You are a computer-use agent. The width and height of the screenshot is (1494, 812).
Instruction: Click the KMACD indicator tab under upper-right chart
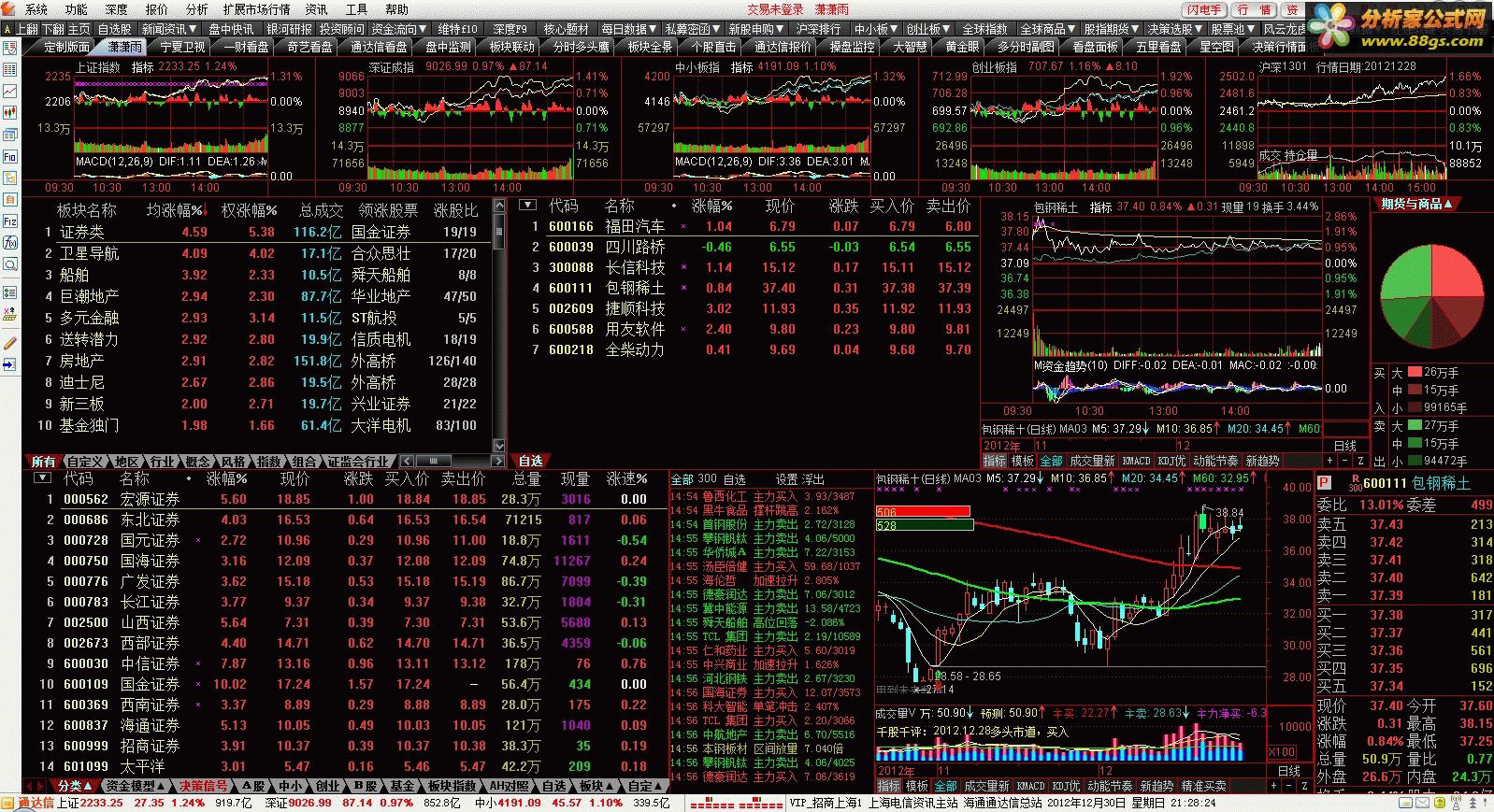click(1136, 461)
